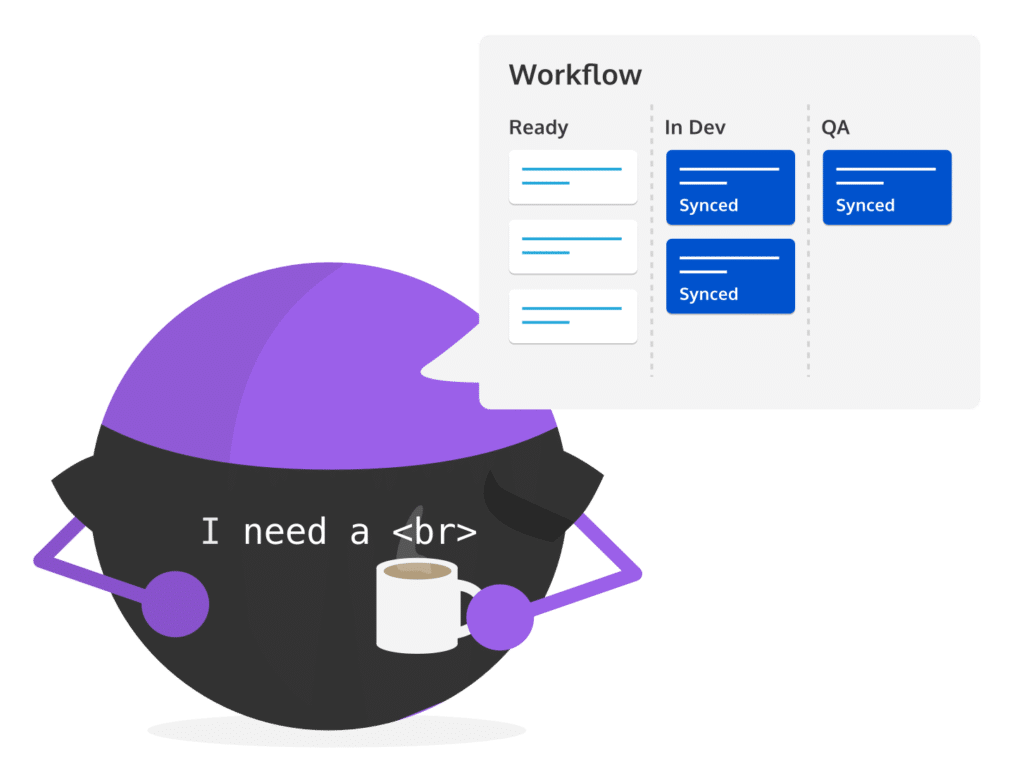Open the top Synced card in In Dev
The width and height of the screenshot is (1024, 768).
(730, 187)
